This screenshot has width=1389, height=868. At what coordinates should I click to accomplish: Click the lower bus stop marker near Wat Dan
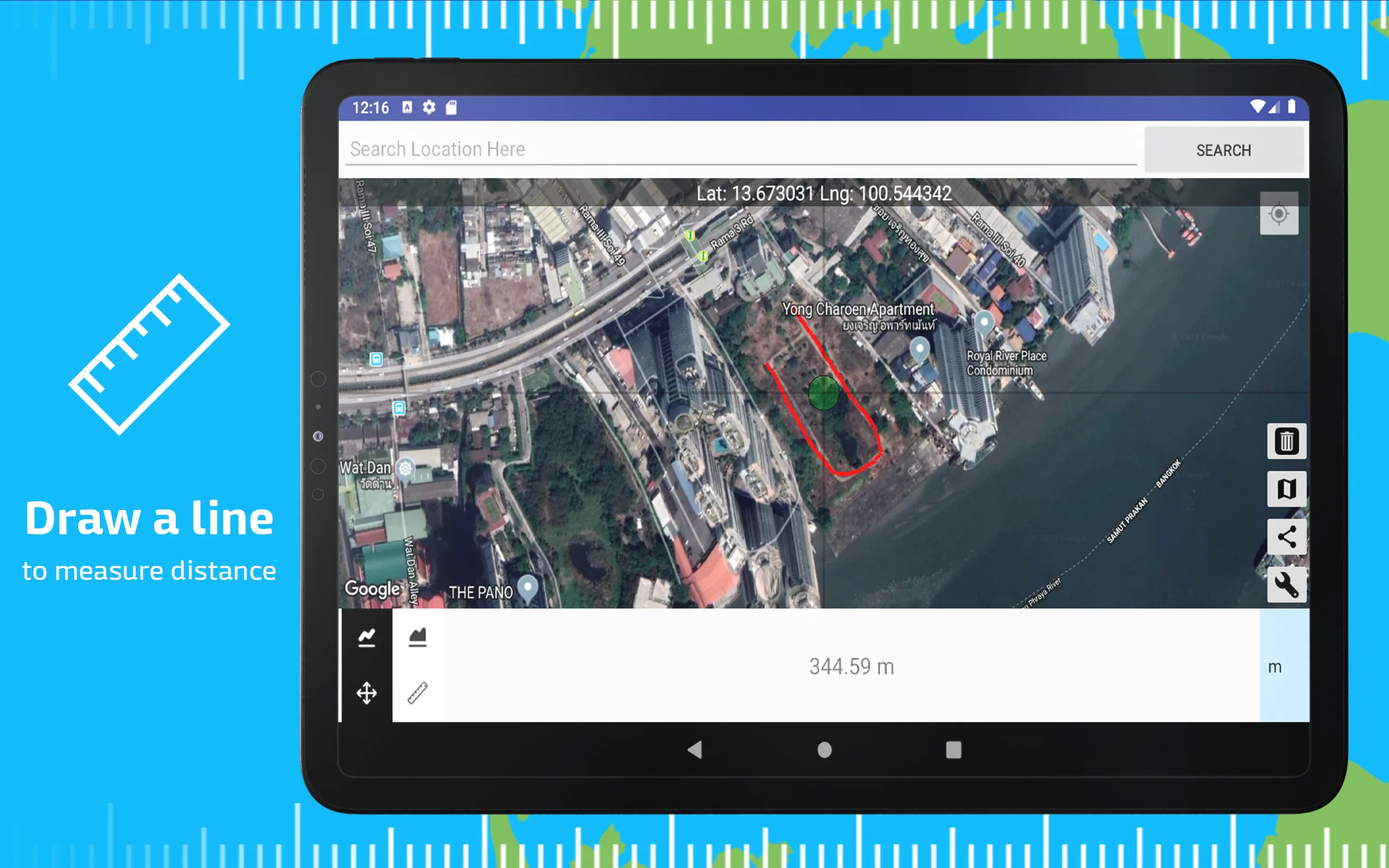click(399, 407)
